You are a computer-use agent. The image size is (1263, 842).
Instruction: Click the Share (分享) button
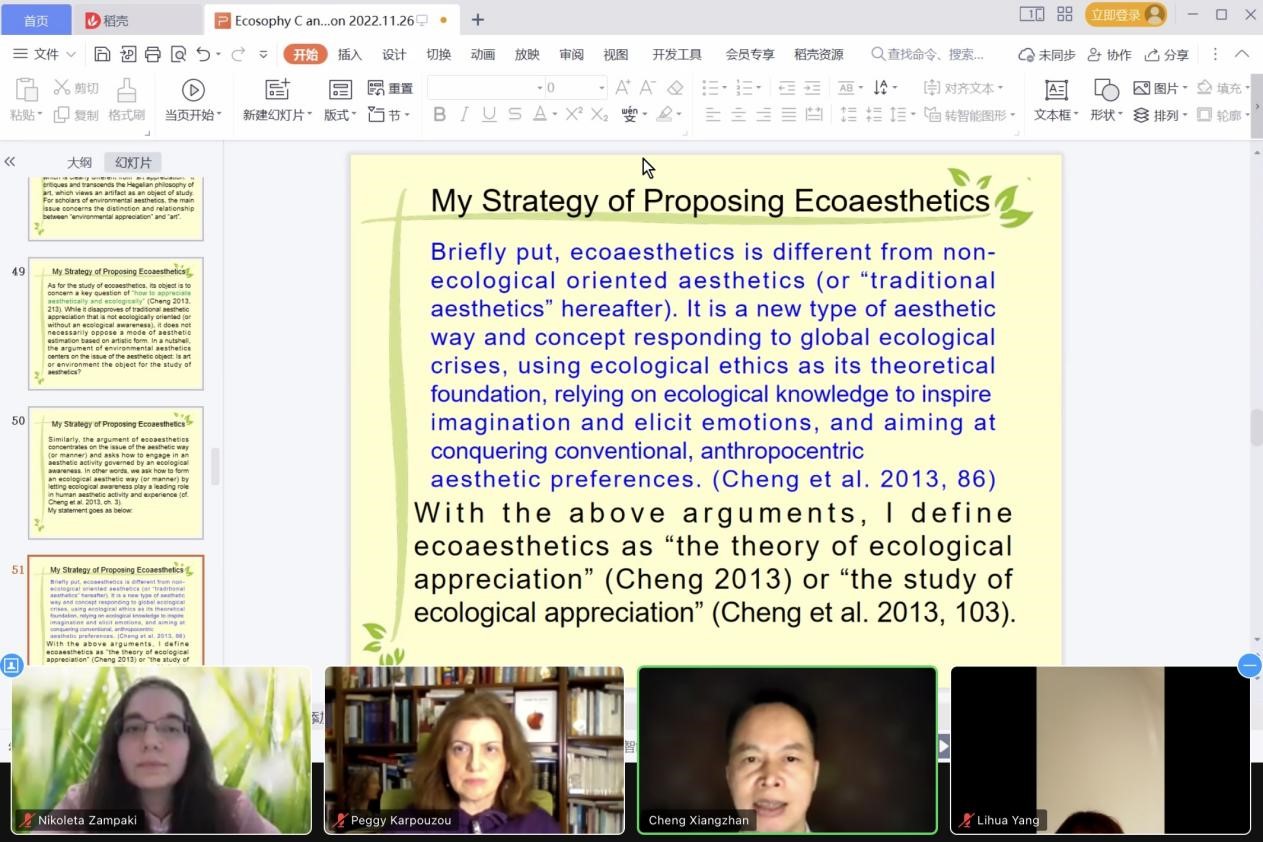1167,54
